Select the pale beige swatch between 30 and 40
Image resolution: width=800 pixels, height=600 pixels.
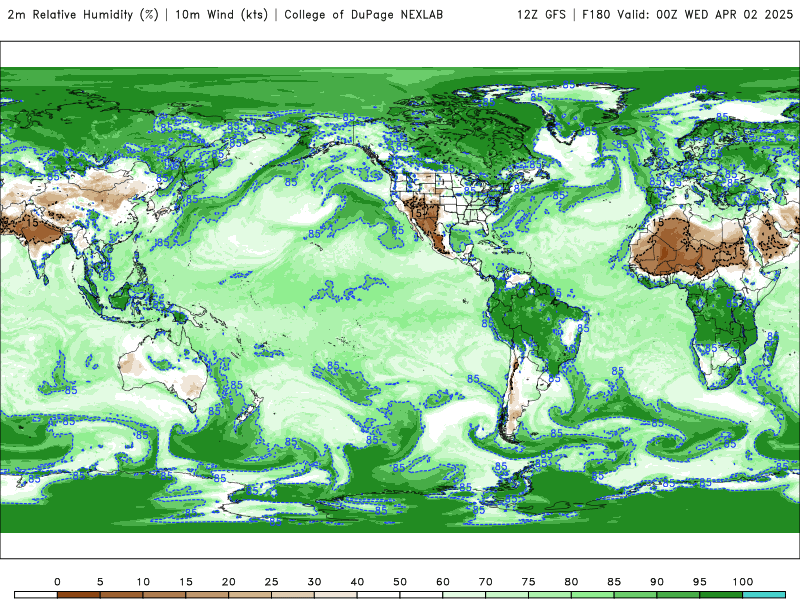336,595
